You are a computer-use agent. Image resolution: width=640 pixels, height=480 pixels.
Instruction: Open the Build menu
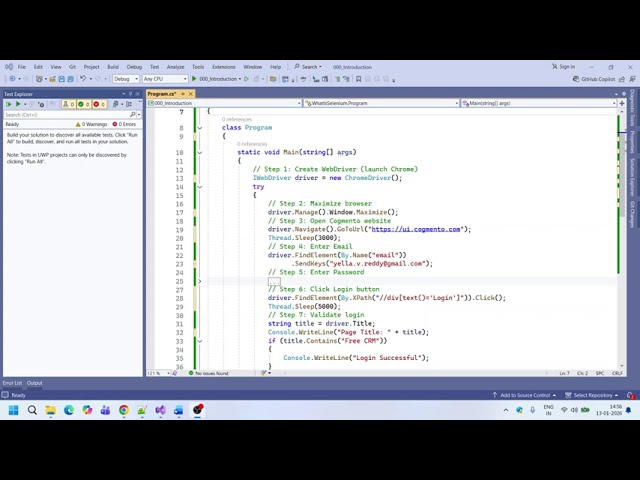coord(113,67)
